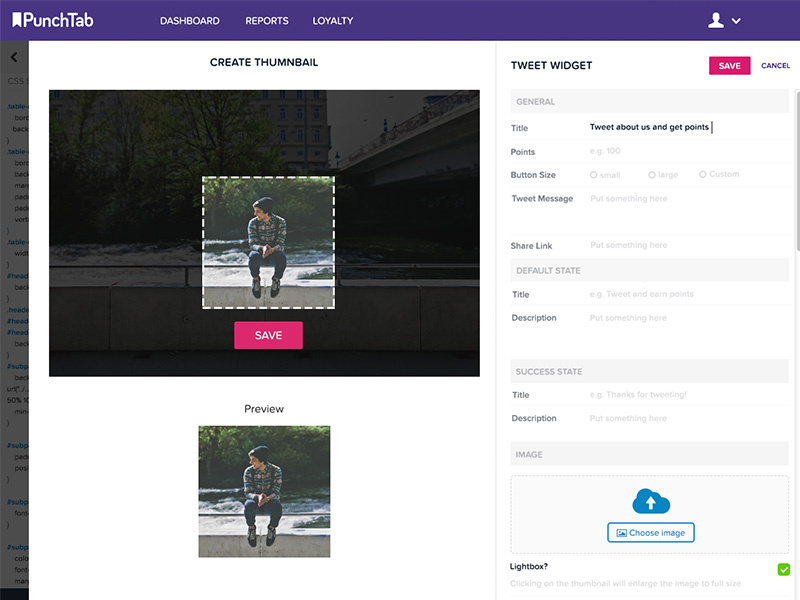The height and width of the screenshot is (600, 800).
Task: Click the Choose image button
Action: (x=650, y=532)
